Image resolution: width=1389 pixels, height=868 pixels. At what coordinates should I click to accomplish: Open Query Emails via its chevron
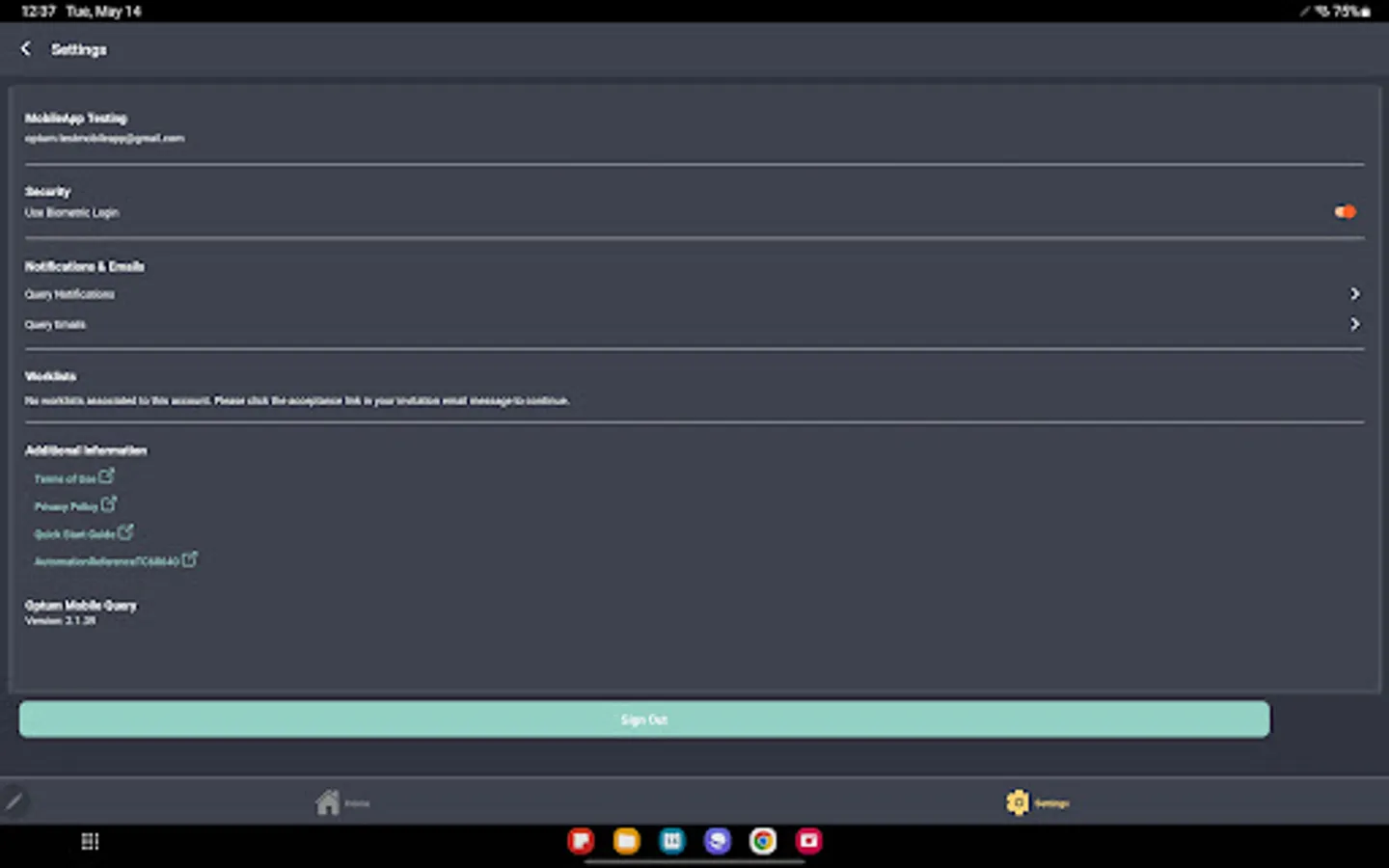coord(1354,324)
